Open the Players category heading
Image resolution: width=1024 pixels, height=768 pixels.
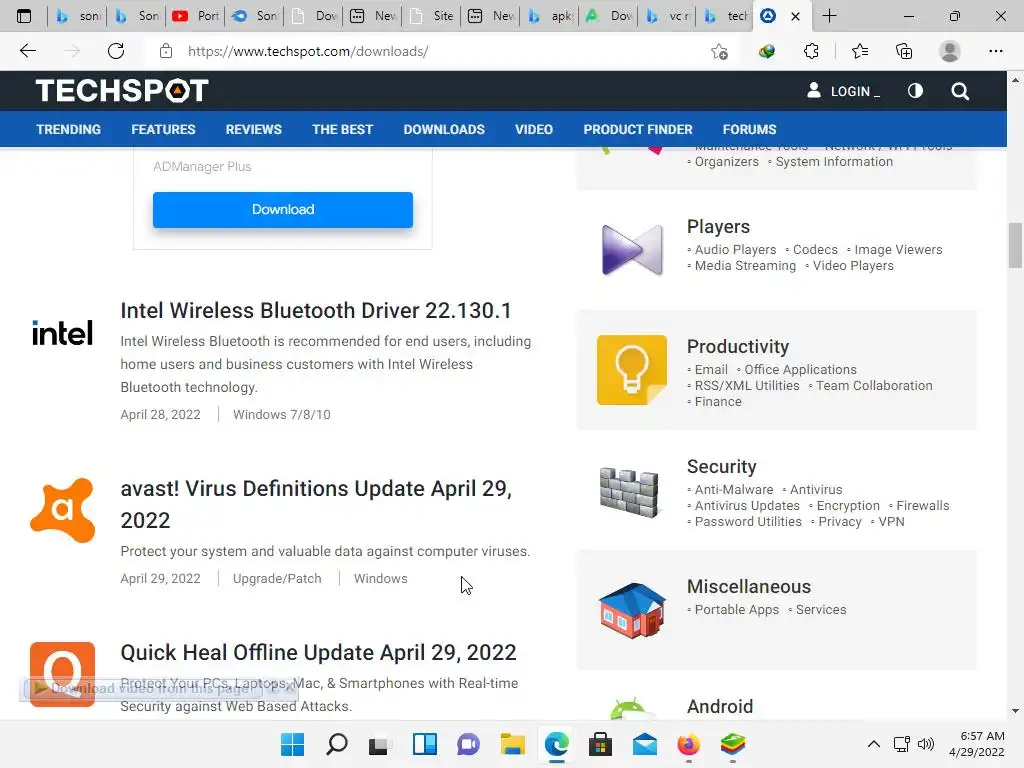click(718, 227)
